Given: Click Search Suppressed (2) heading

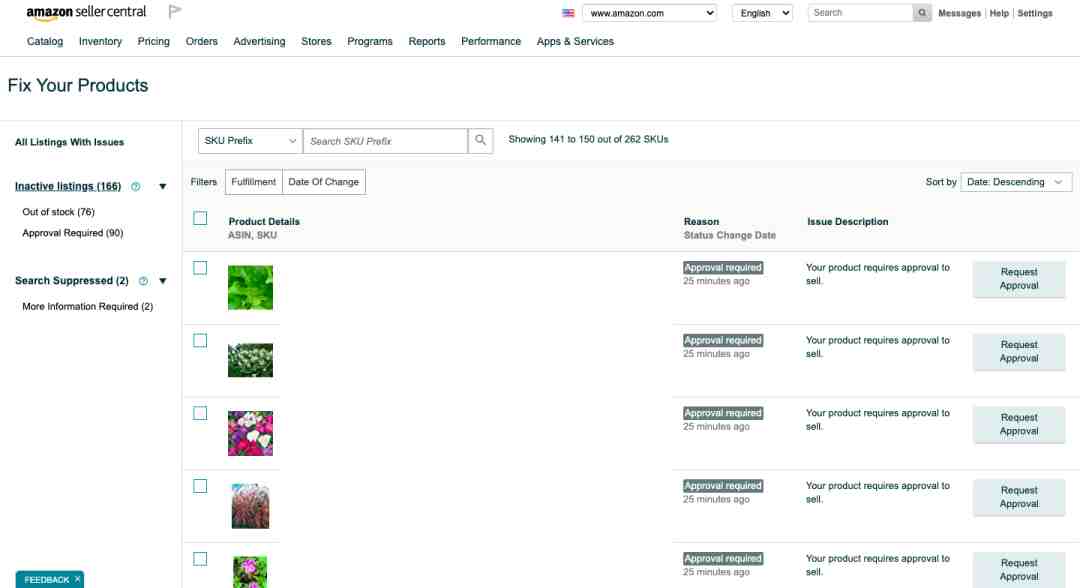Looking at the screenshot, I should click(72, 281).
